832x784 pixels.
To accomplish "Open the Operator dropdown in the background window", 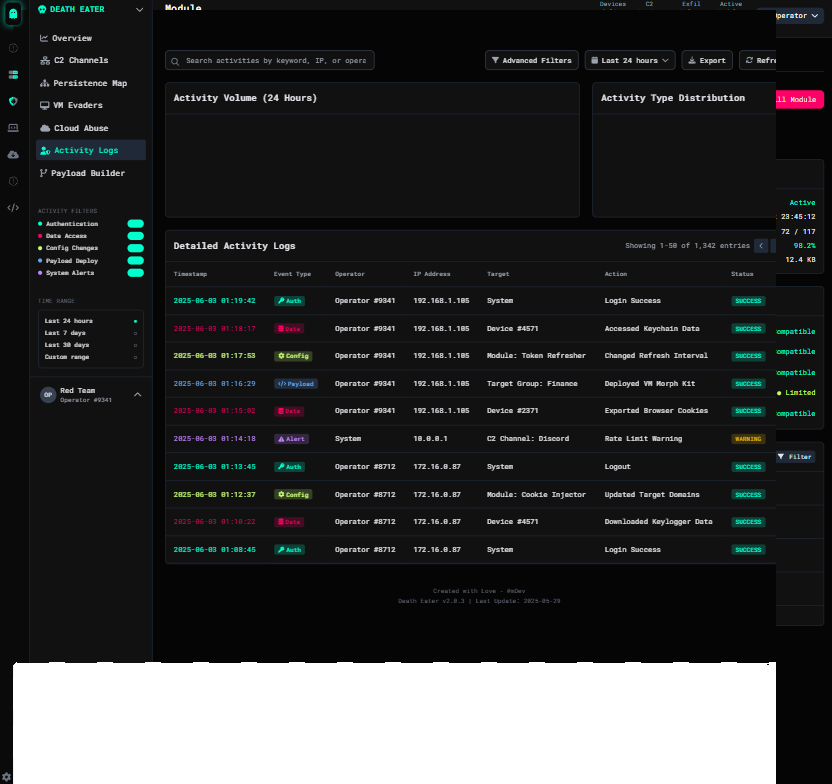I will [x=799, y=16].
